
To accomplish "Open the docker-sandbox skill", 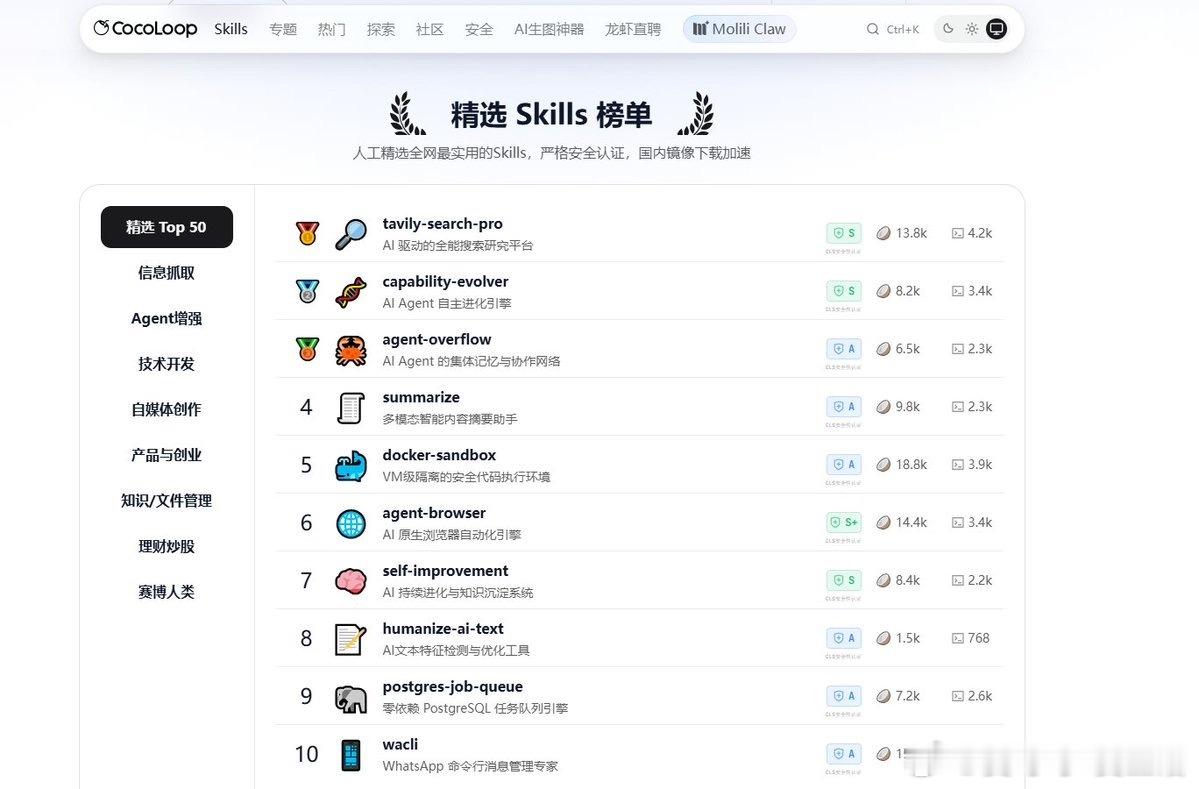I will coord(439,455).
